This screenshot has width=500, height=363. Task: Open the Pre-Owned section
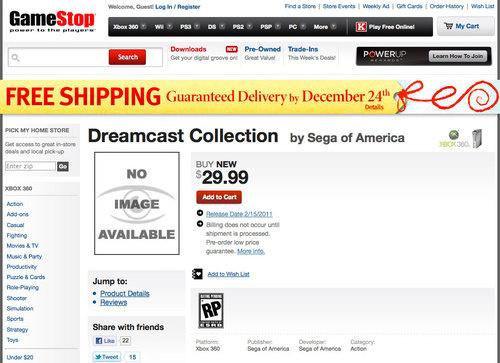tap(263, 49)
